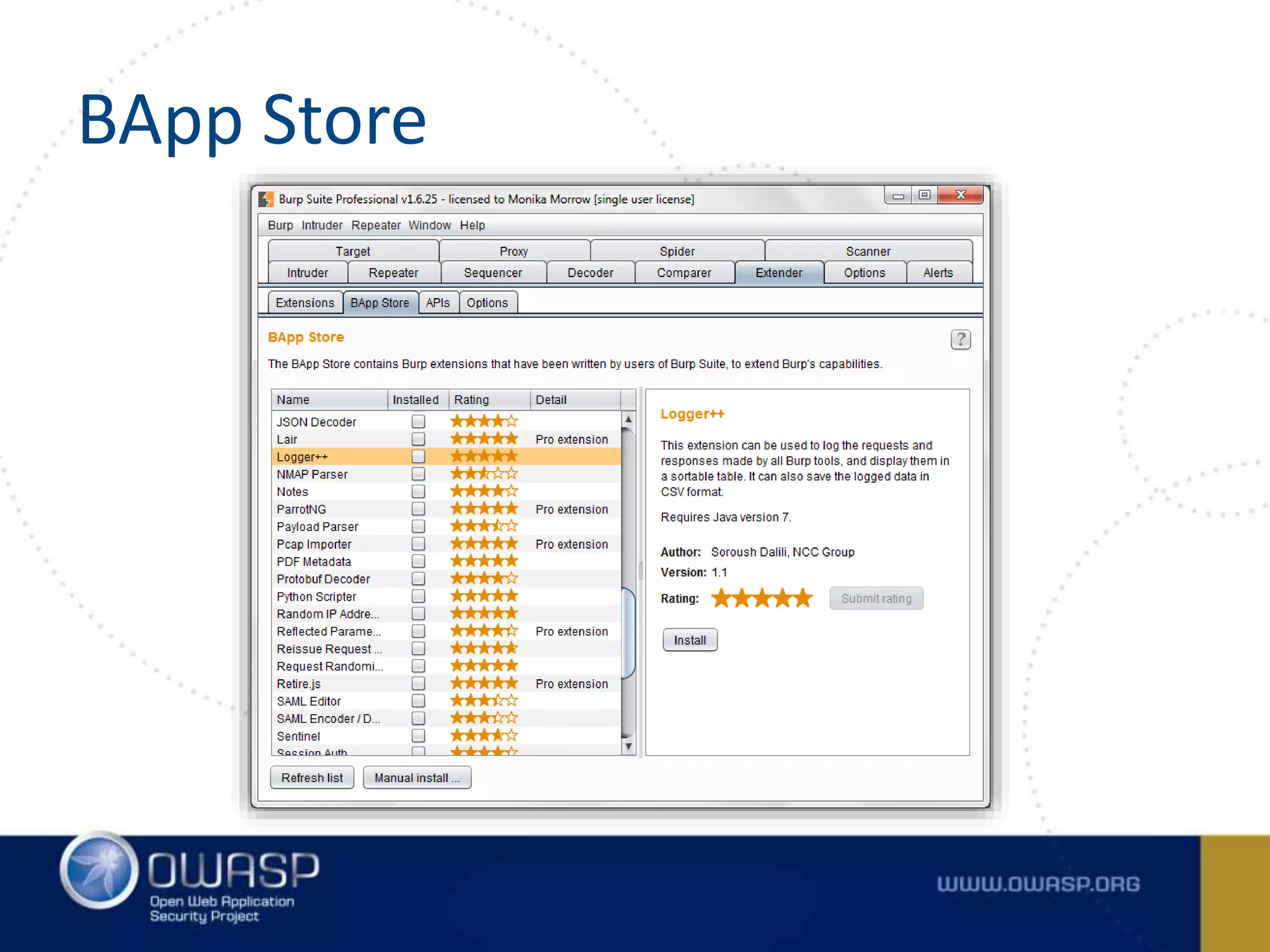The height and width of the screenshot is (952, 1270).
Task: Toggle Installed checkbox for Sentinel
Action: (419, 736)
